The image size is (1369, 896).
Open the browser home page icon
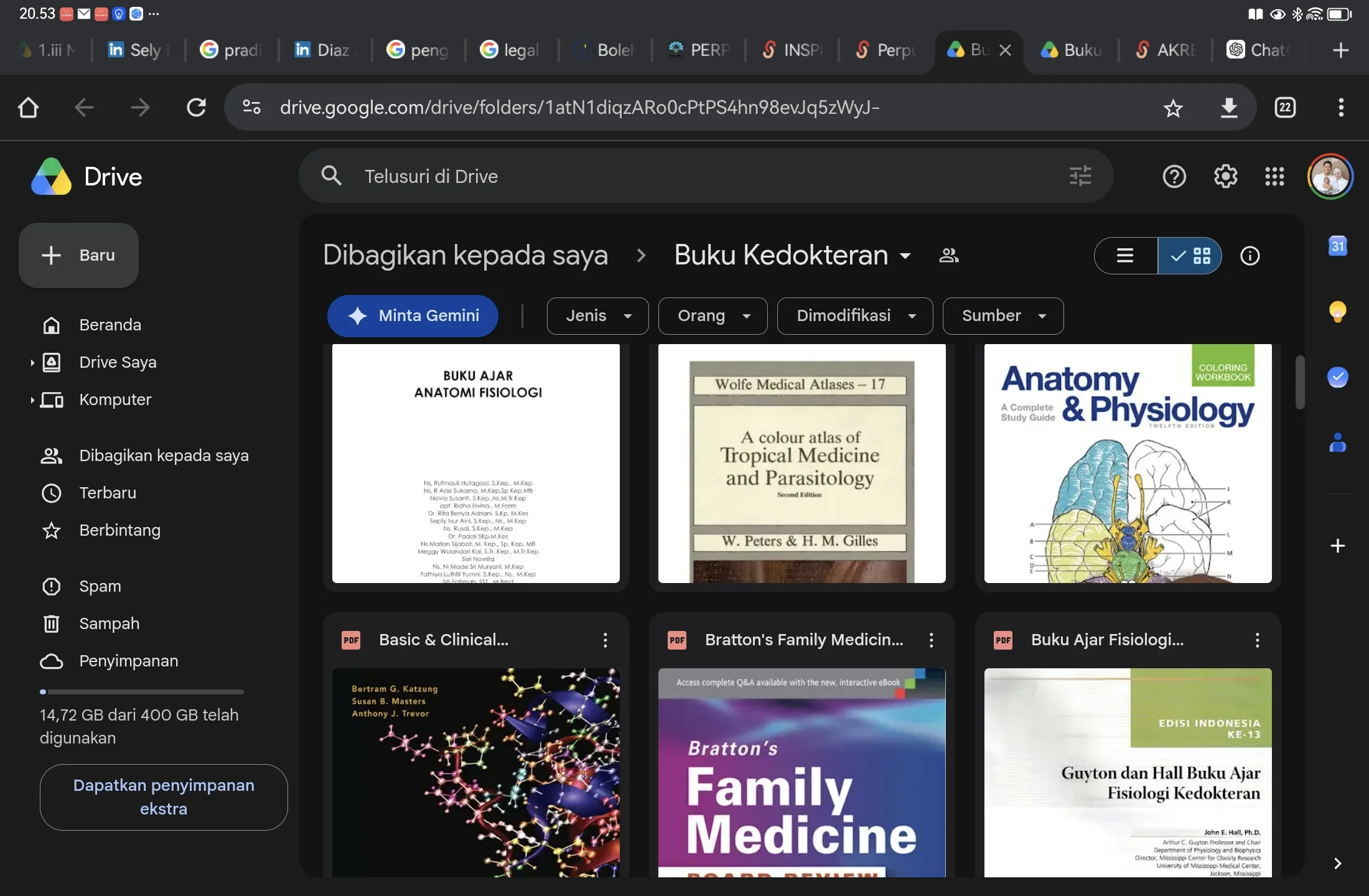click(28, 108)
